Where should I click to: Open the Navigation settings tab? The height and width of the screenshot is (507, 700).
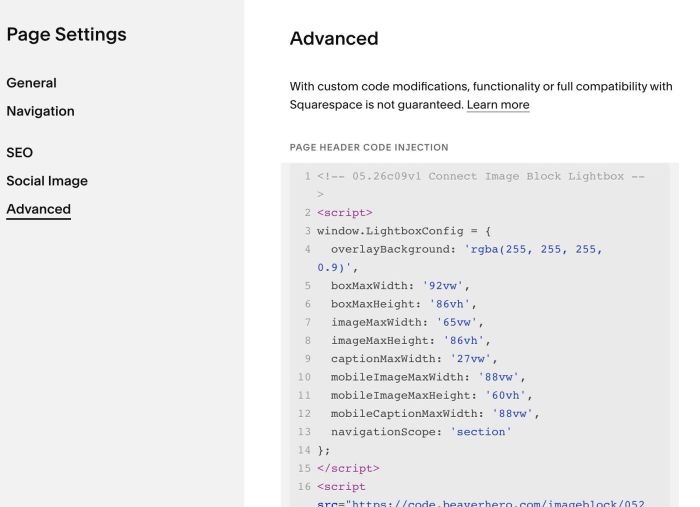click(x=40, y=111)
